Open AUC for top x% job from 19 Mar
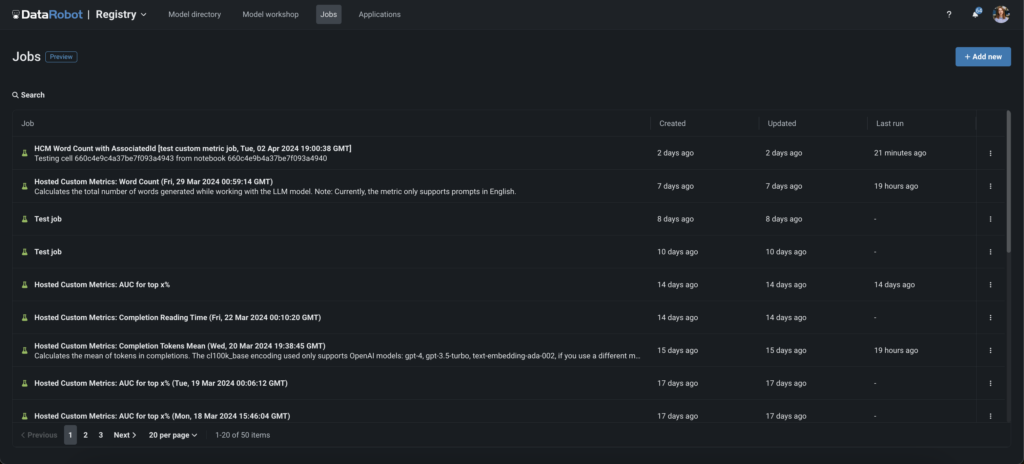1024x464 pixels. (x=161, y=383)
